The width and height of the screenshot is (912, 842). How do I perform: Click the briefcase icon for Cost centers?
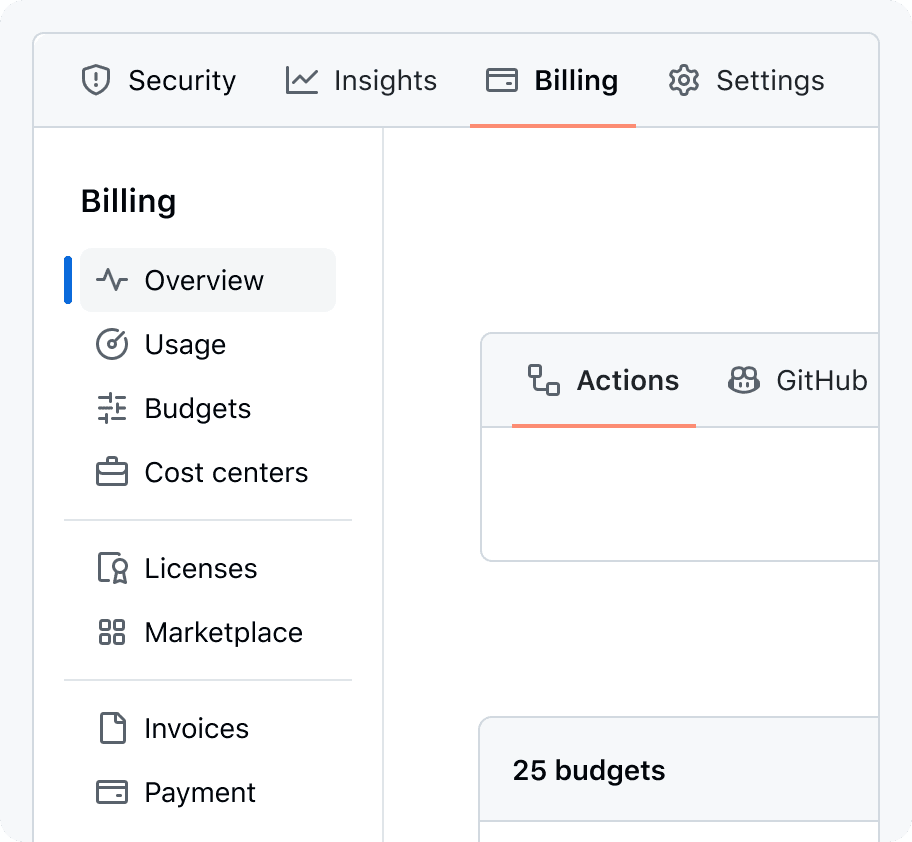112,472
